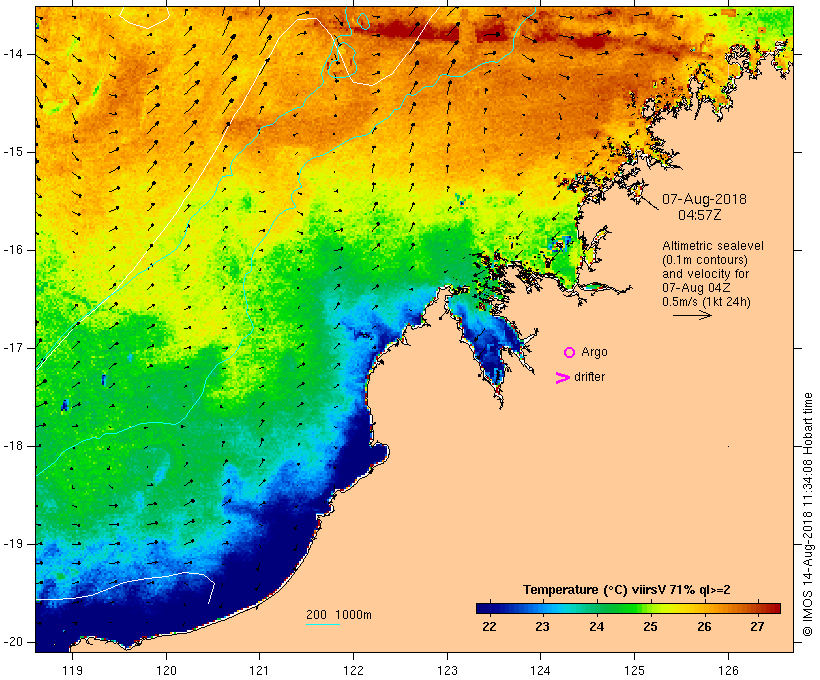Click the '07-Aug-2018' date text
820x680 pixels.
[x=704, y=199]
